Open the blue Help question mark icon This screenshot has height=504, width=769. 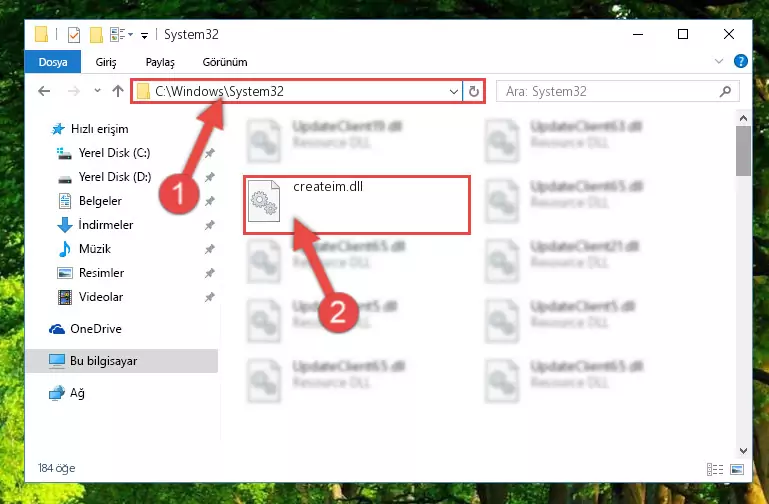tap(741, 61)
